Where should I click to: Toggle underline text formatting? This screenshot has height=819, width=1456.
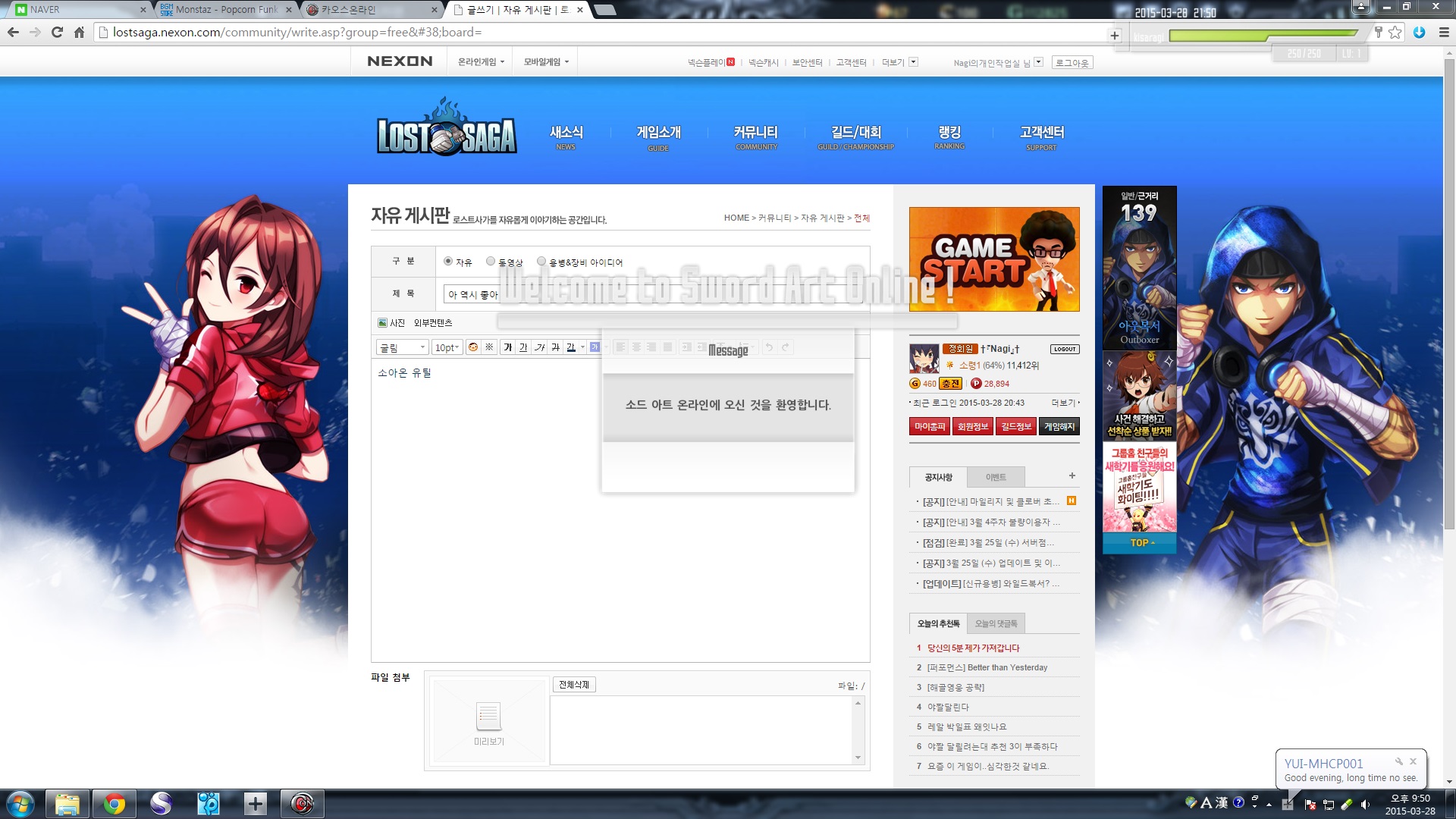coord(523,347)
